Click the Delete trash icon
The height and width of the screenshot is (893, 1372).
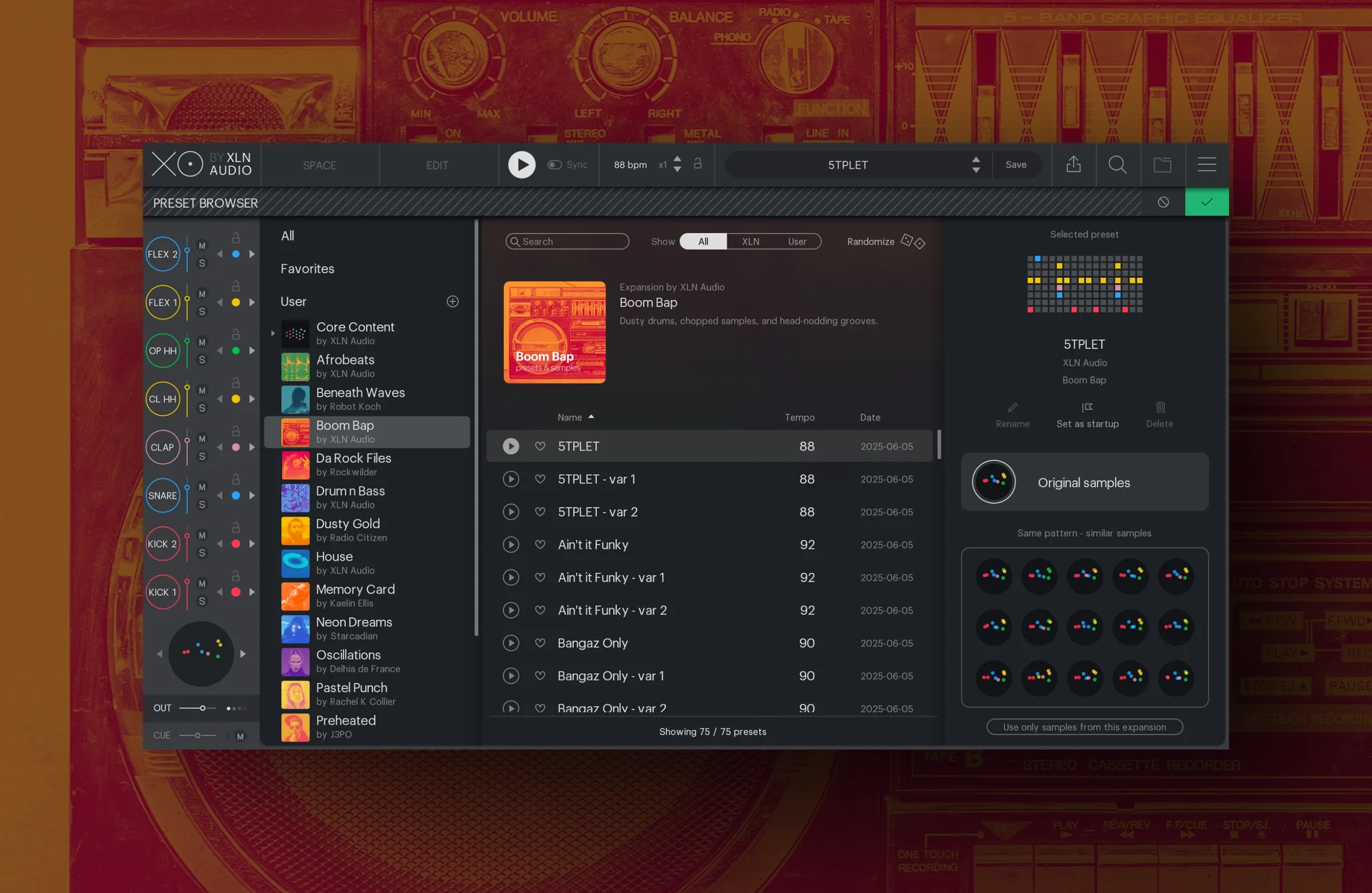coord(1160,407)
